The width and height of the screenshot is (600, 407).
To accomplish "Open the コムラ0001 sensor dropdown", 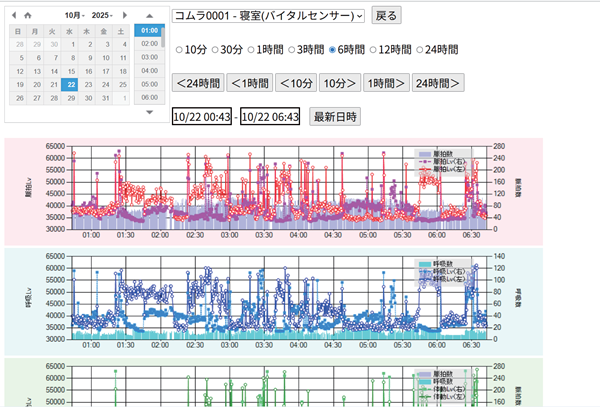I will [268, 17].
